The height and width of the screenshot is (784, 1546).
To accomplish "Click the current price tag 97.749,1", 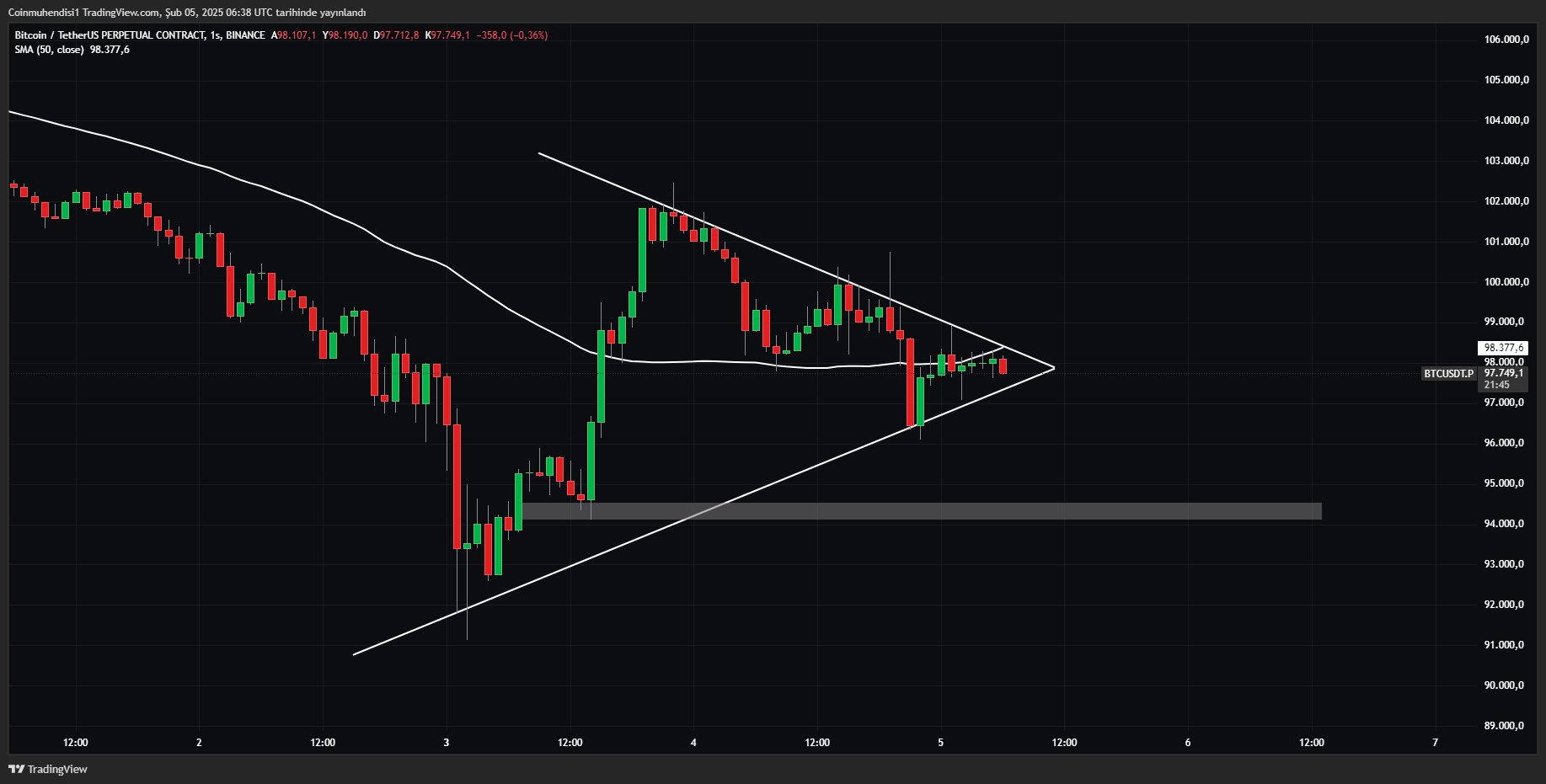I will click(x=1503, y=373).
